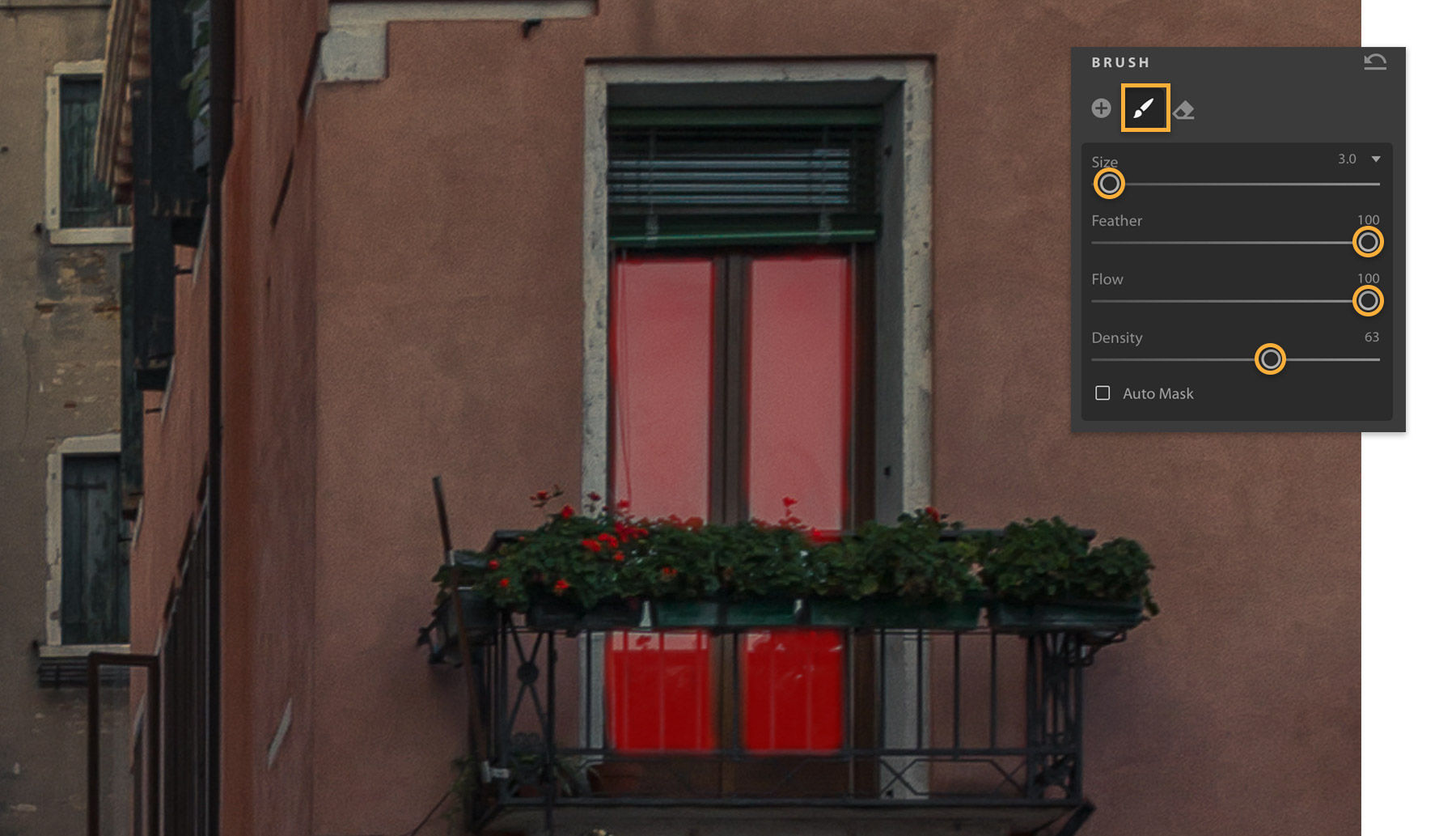Click the Density label in the panel
The height and width of the screenshot is (836, 1456).
pos(1117,337)
